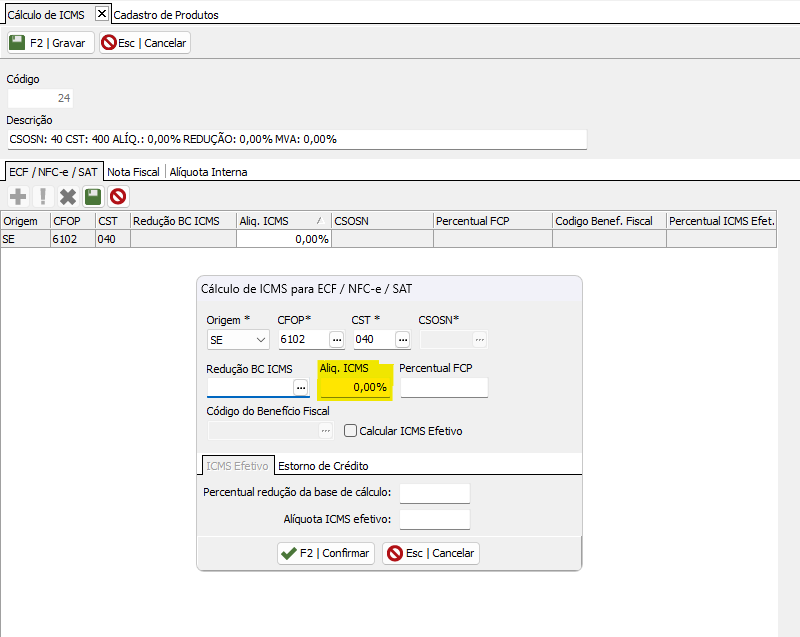Click the plus add-record icon
Screen dimensions: 800x637
[x=18, y=197]
